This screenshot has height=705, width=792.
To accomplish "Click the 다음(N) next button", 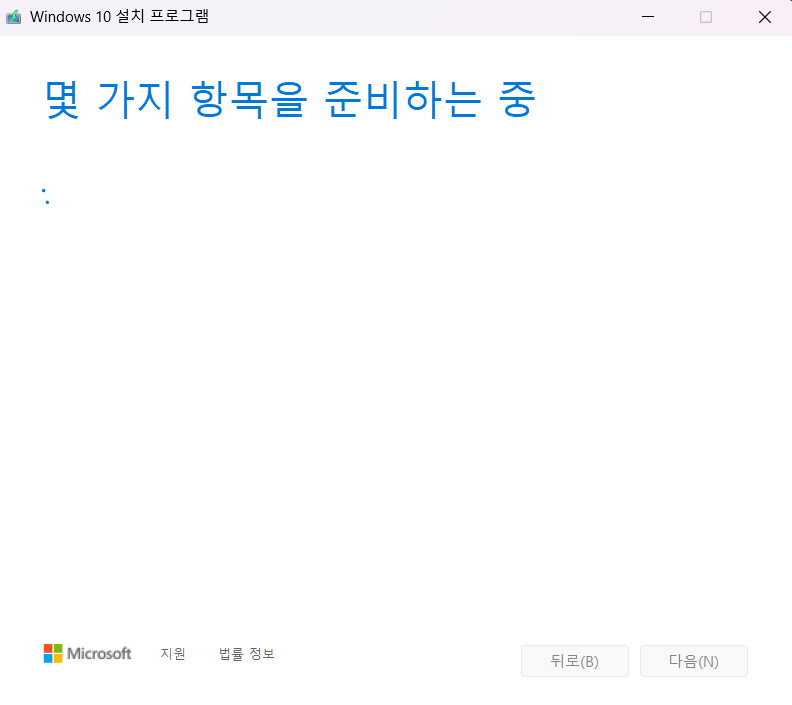I will [x=694, y=661].
